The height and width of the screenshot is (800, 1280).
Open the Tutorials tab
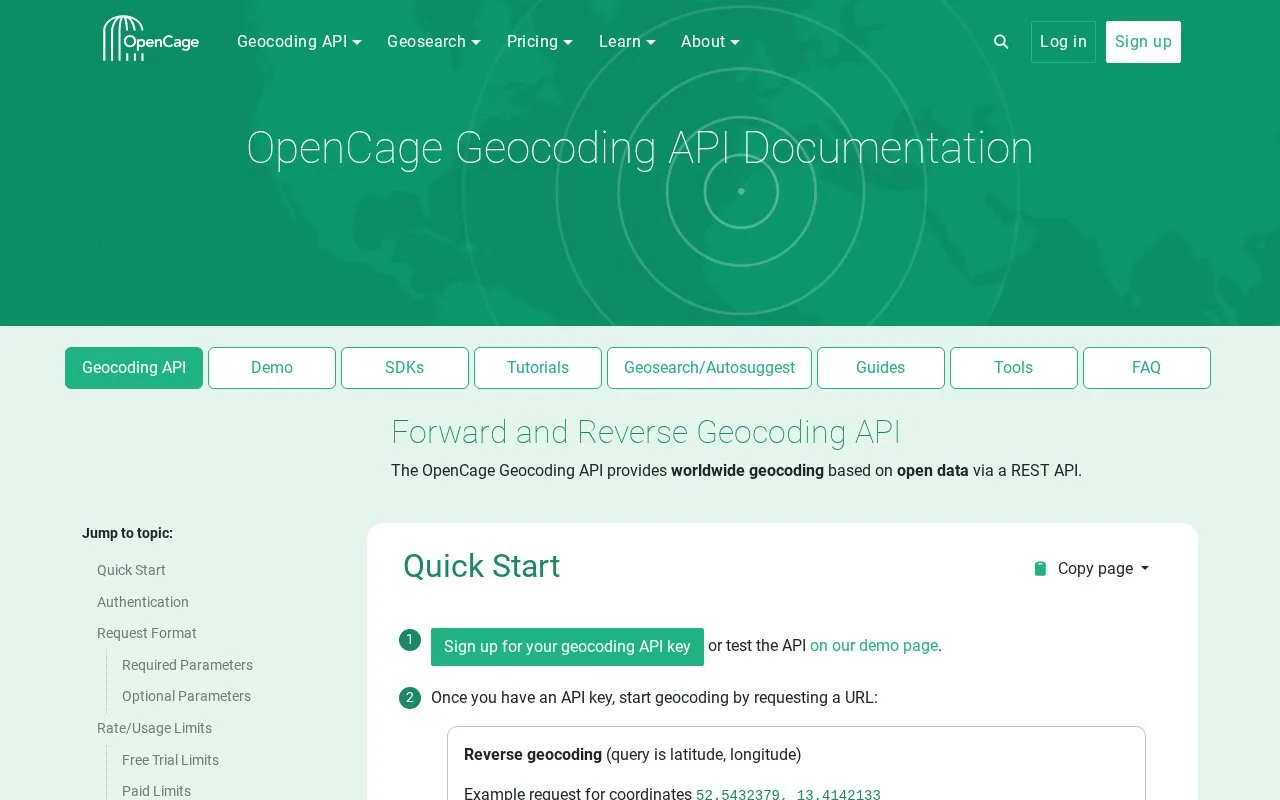point(538,368)
